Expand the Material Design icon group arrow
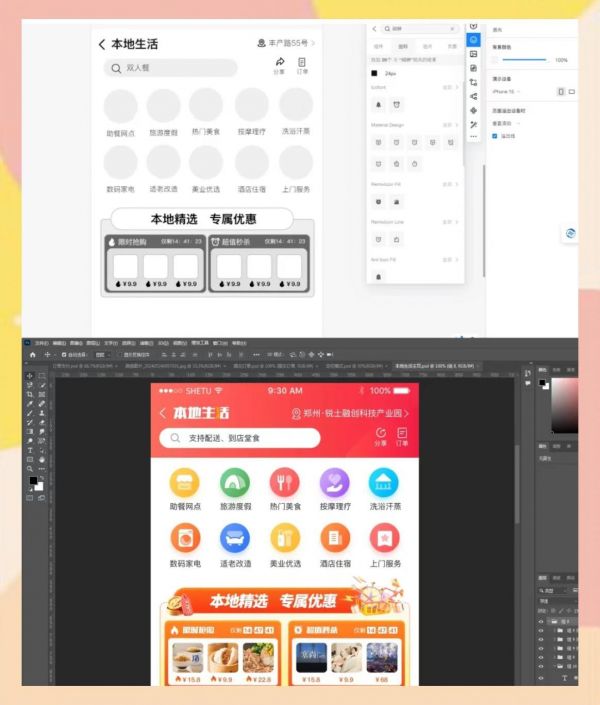Viewport: 600px width, 705px height. [457, 125]
